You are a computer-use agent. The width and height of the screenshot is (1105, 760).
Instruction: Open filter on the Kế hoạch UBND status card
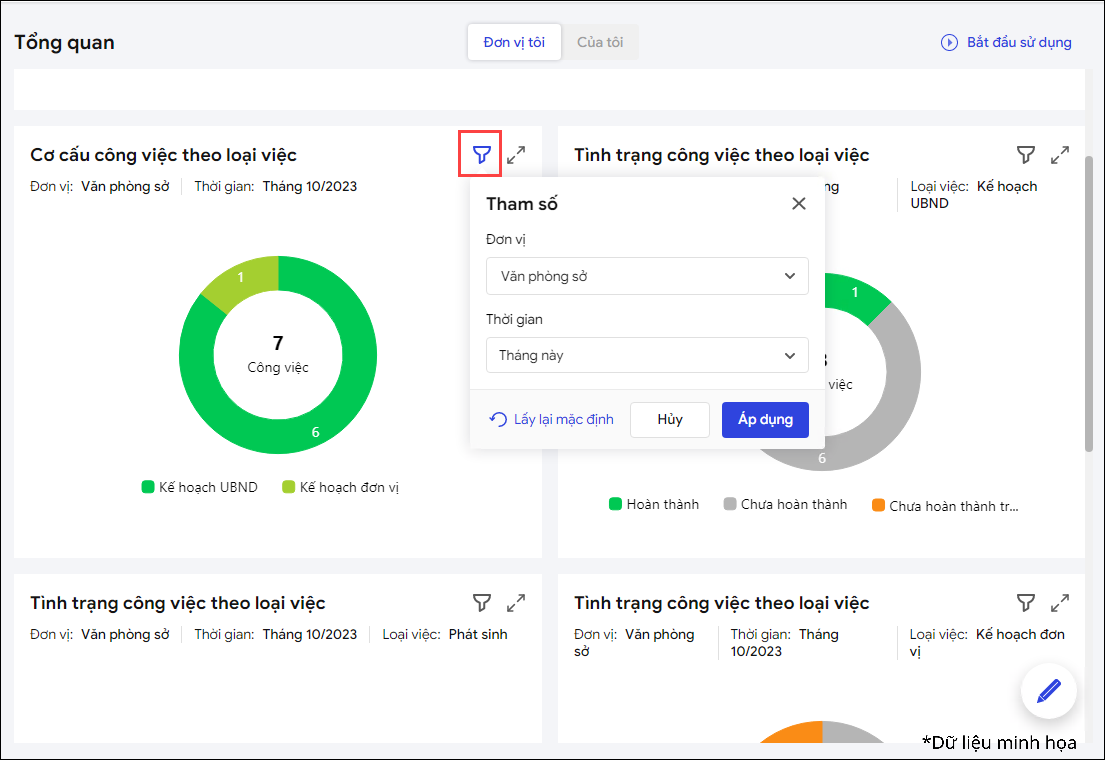click(1026, 154)
